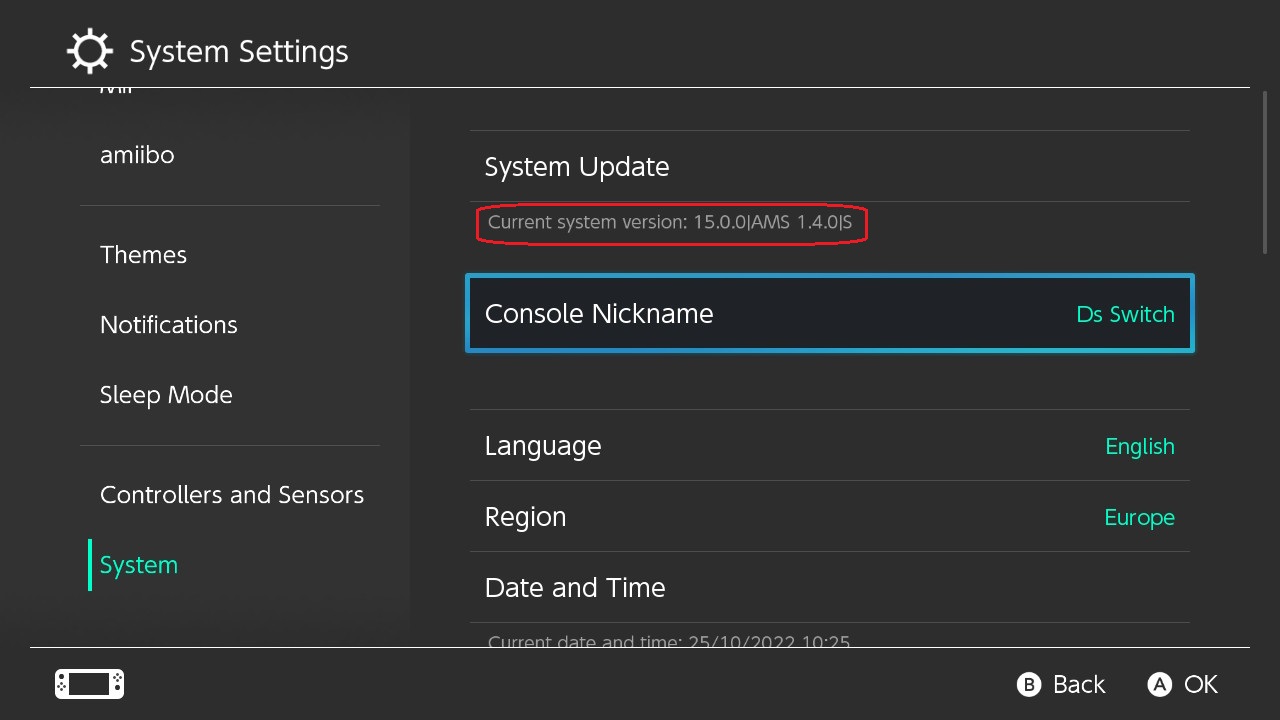
Task: Open Sleep Mode settings
Action: coord(166,395)
